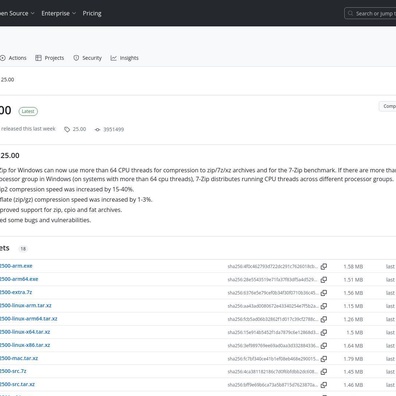
Task: Click the Actions play icon
Action: (x=3, y=58)
